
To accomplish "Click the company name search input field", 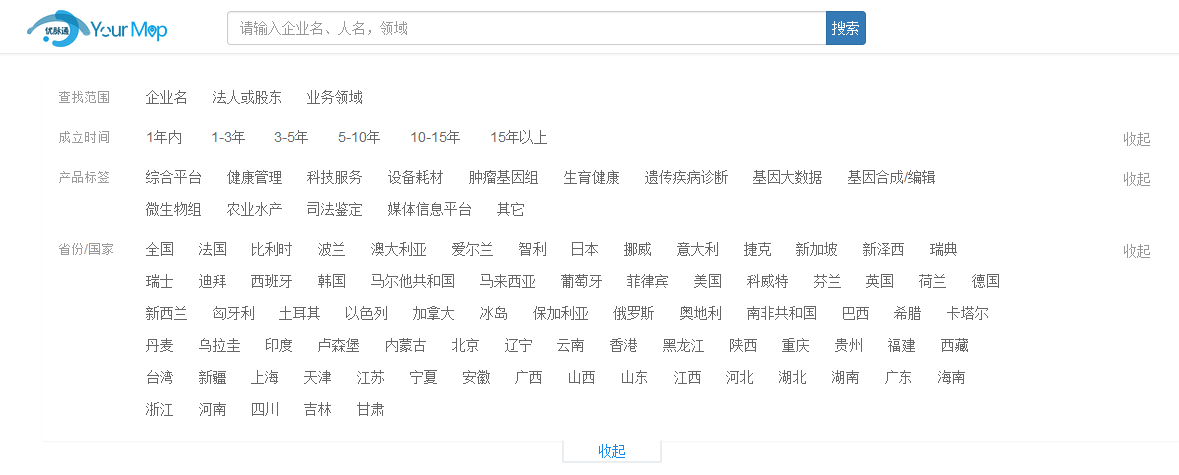I will point(526,29).
